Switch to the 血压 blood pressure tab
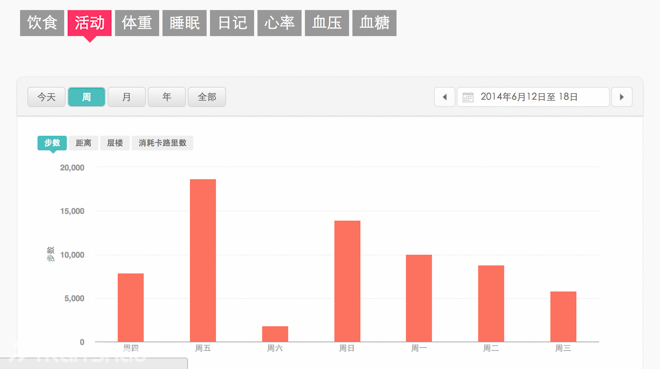The height and width of the screenshot is (369, 660). [x=327, y=23]
